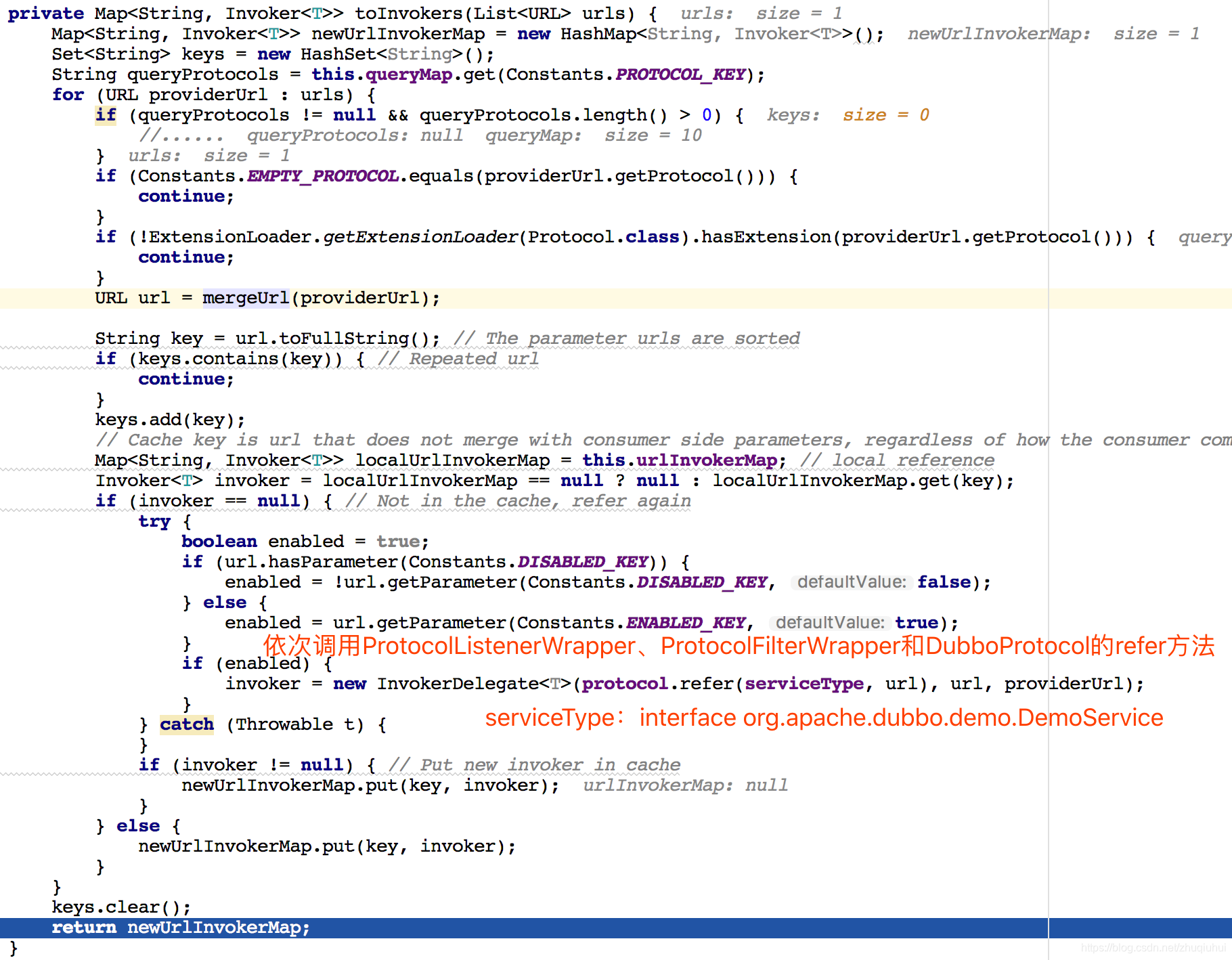Click EMPTY_PROTOCOL constant
The height and width of the screenshot is (960, 1232).
[322, 176]
